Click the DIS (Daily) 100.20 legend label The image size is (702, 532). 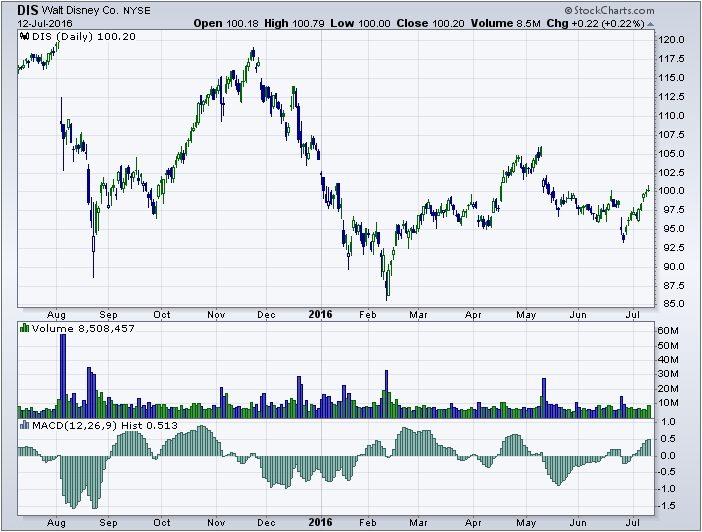pyautogui.click(x=84, y=36)
